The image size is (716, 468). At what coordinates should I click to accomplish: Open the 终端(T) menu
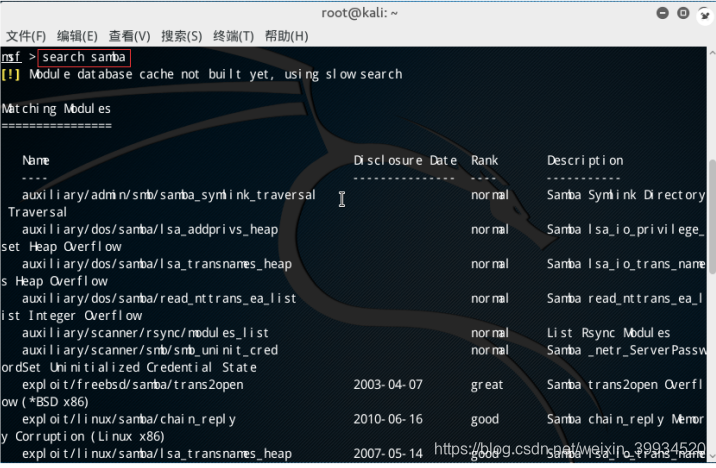click(233, 36)
